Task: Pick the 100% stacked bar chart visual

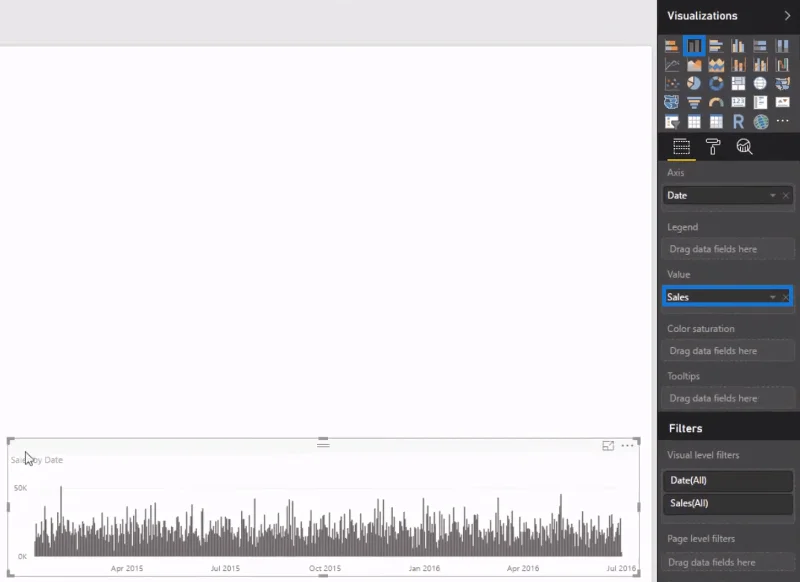Action: (x=760, y=46)
